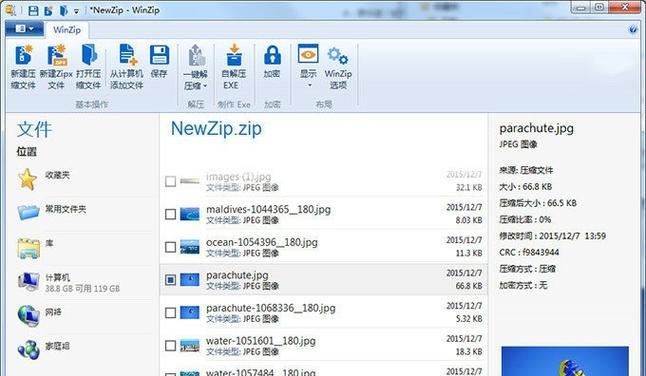The height and width of the screenshot is (376, 646).
Task: Open archive via 打开压缩文件 icon
Action: [x=89, y=55]
